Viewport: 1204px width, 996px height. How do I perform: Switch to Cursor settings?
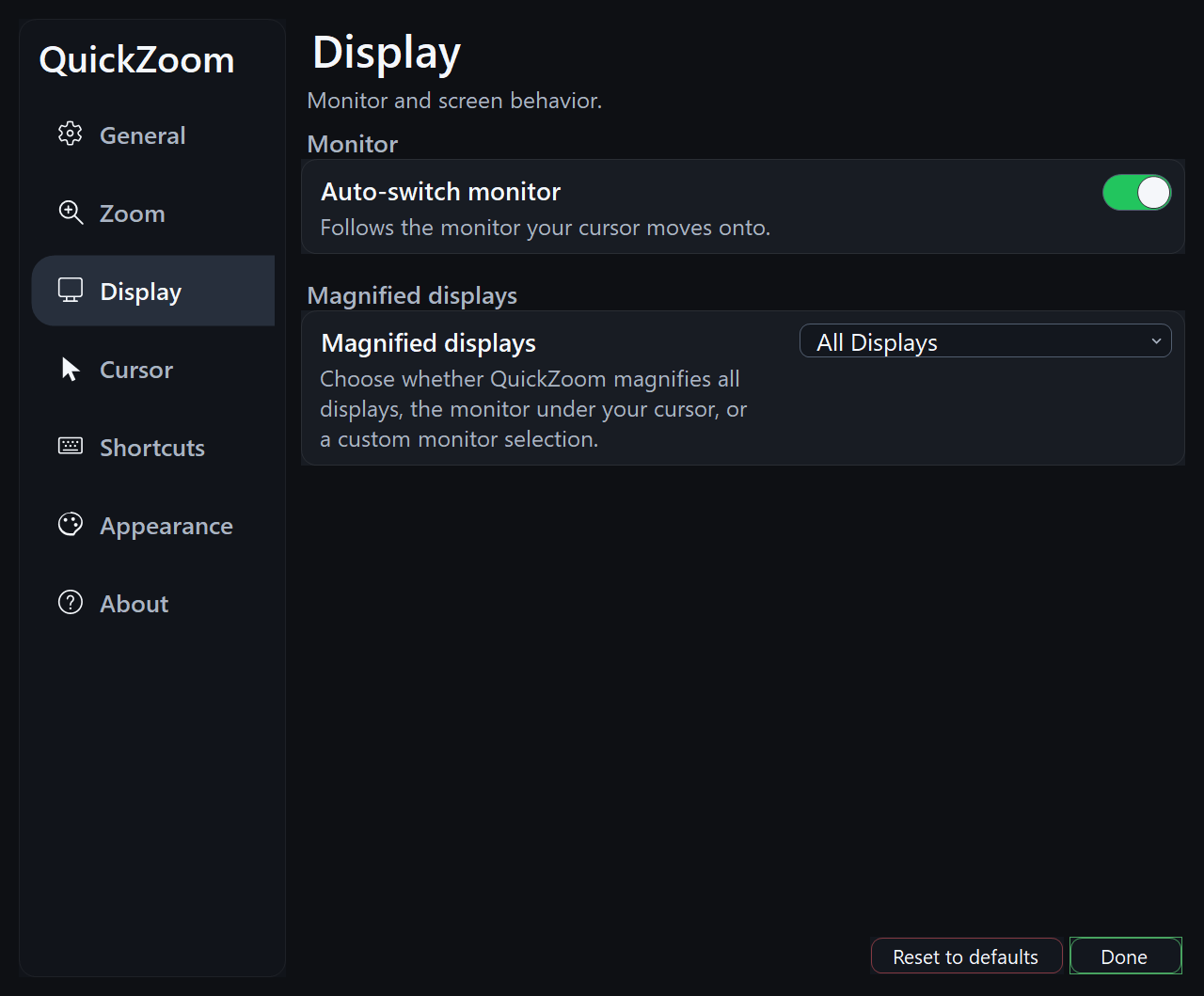(153, 369)
